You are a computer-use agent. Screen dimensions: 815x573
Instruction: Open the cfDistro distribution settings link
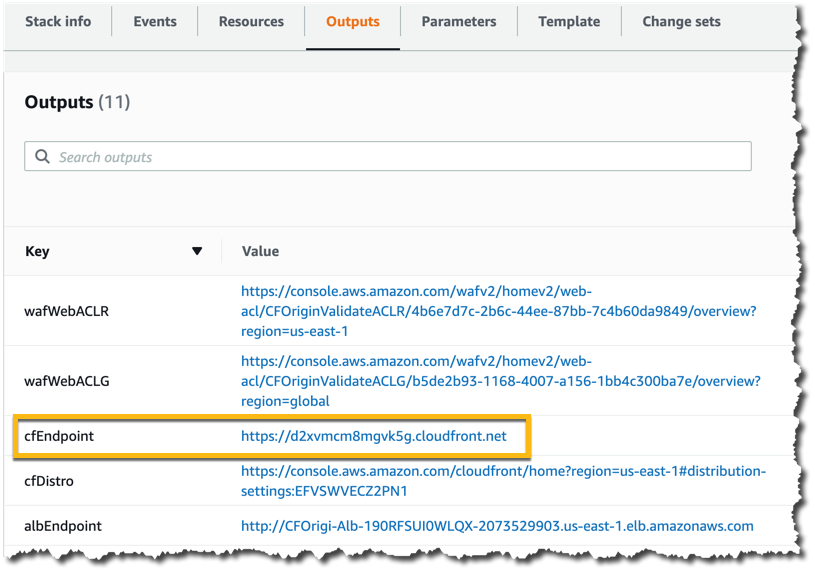pos(504,481)
